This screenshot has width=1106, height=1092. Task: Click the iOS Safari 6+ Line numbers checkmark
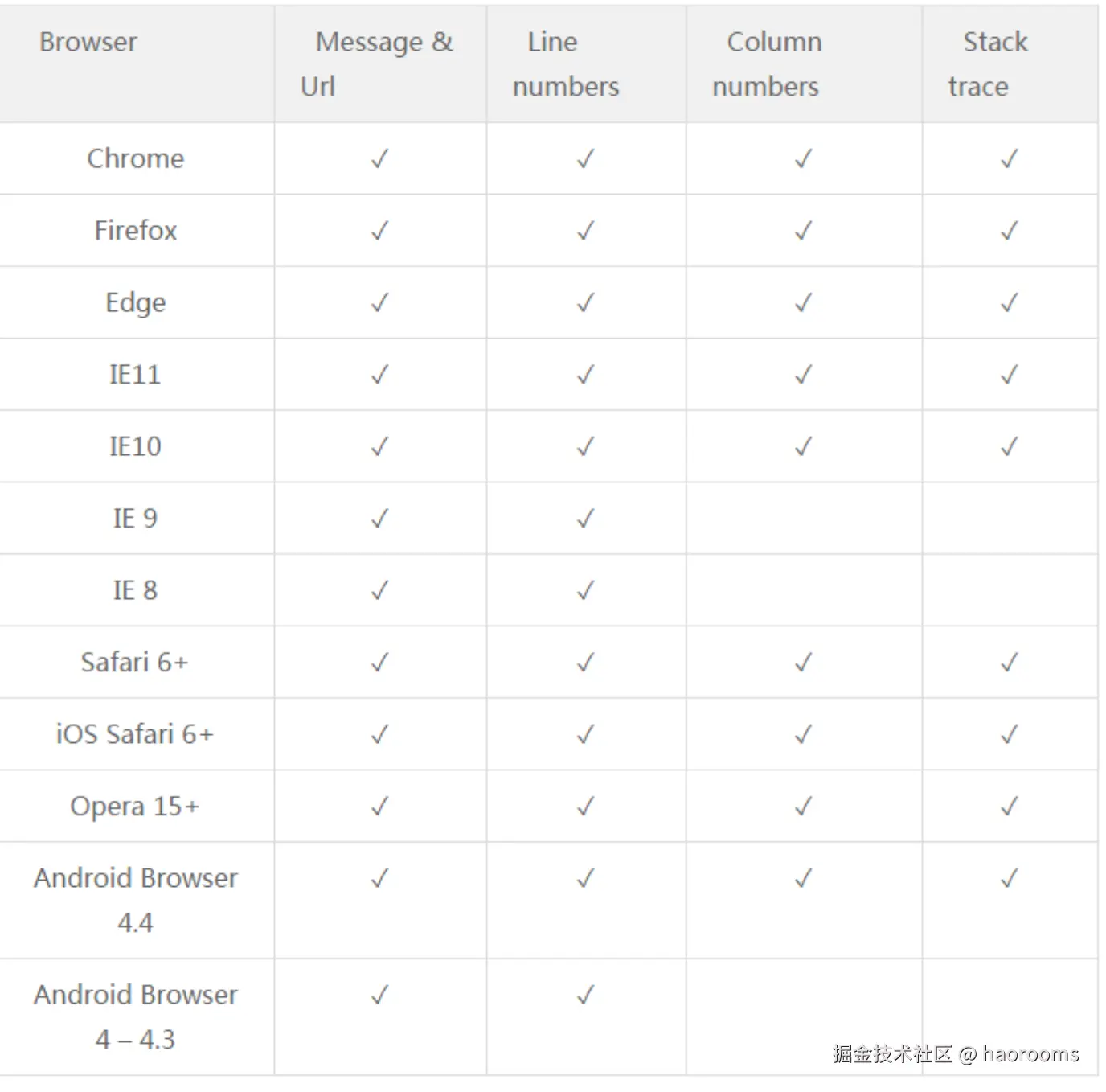pyautogui.click(x=586, y=734)
